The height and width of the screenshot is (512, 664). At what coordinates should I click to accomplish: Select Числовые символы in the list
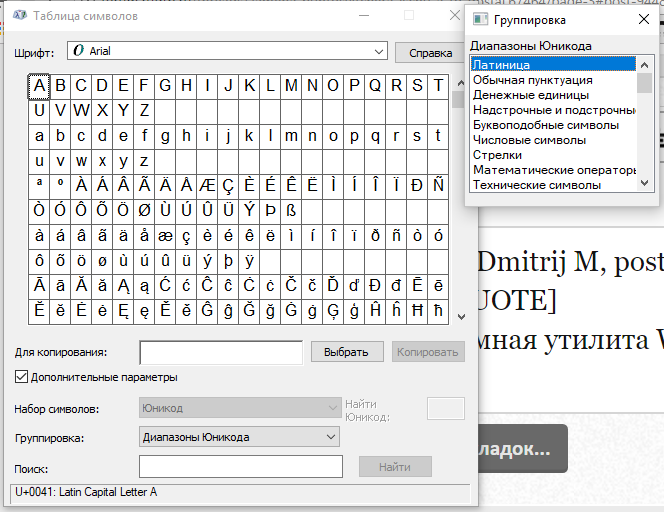click(553, 140)
